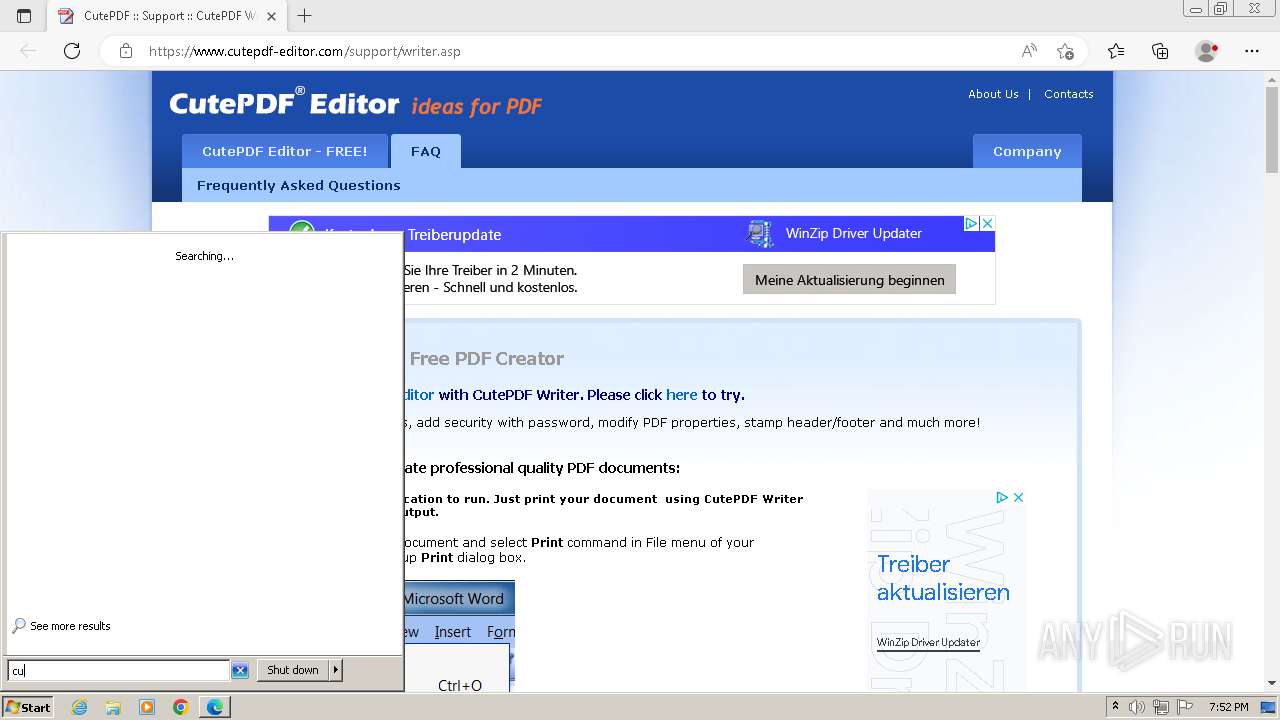
Task: Click the 'here' link to try
Action: (682, 395)
